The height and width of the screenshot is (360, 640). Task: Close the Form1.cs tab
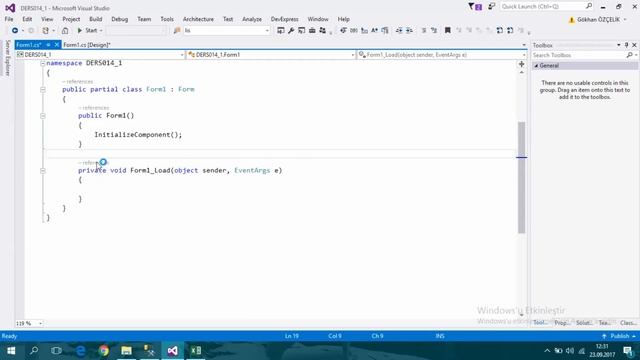57,45
